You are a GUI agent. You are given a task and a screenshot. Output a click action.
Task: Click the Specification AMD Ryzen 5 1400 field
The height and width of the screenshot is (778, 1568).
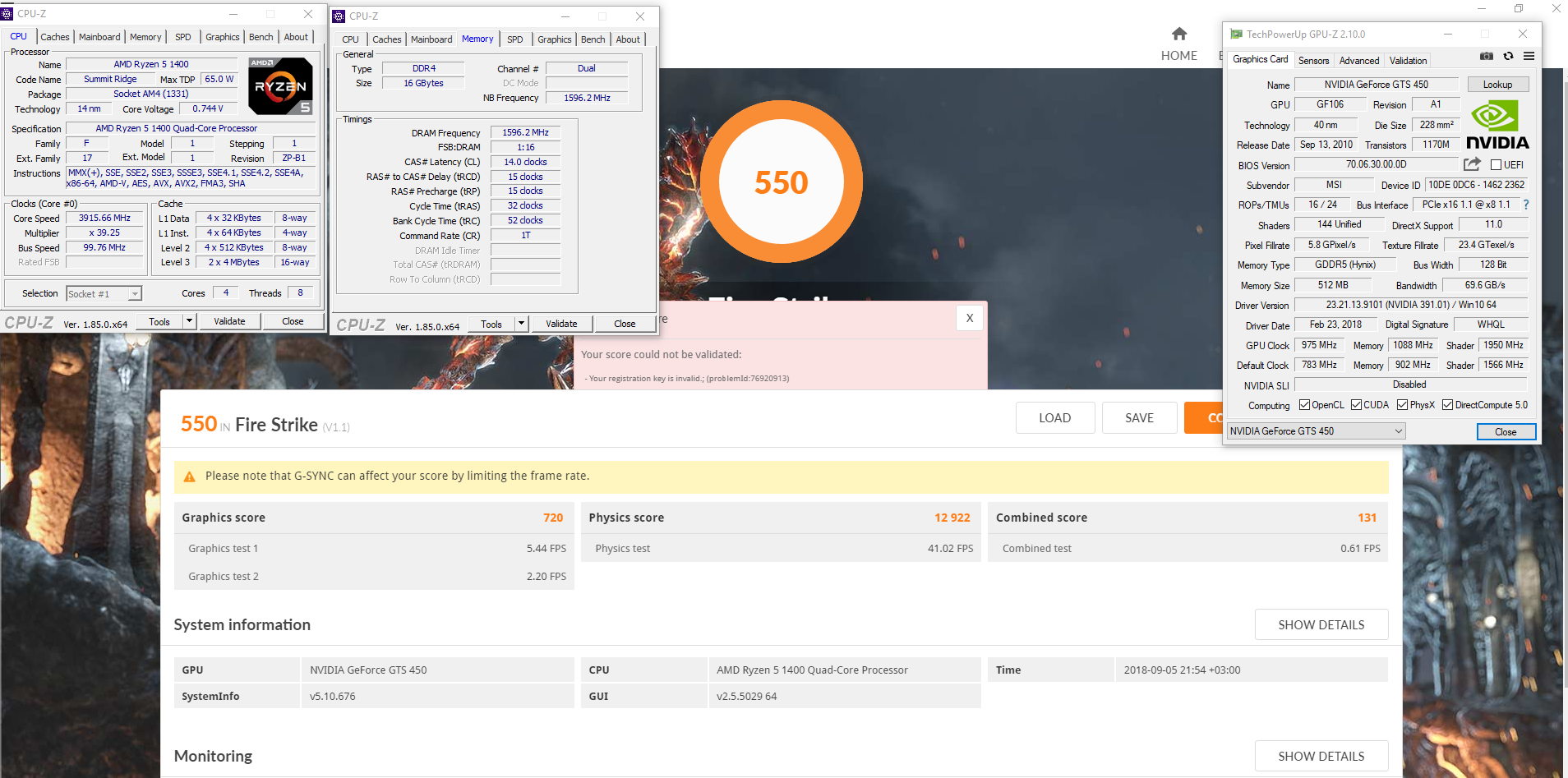190,128
